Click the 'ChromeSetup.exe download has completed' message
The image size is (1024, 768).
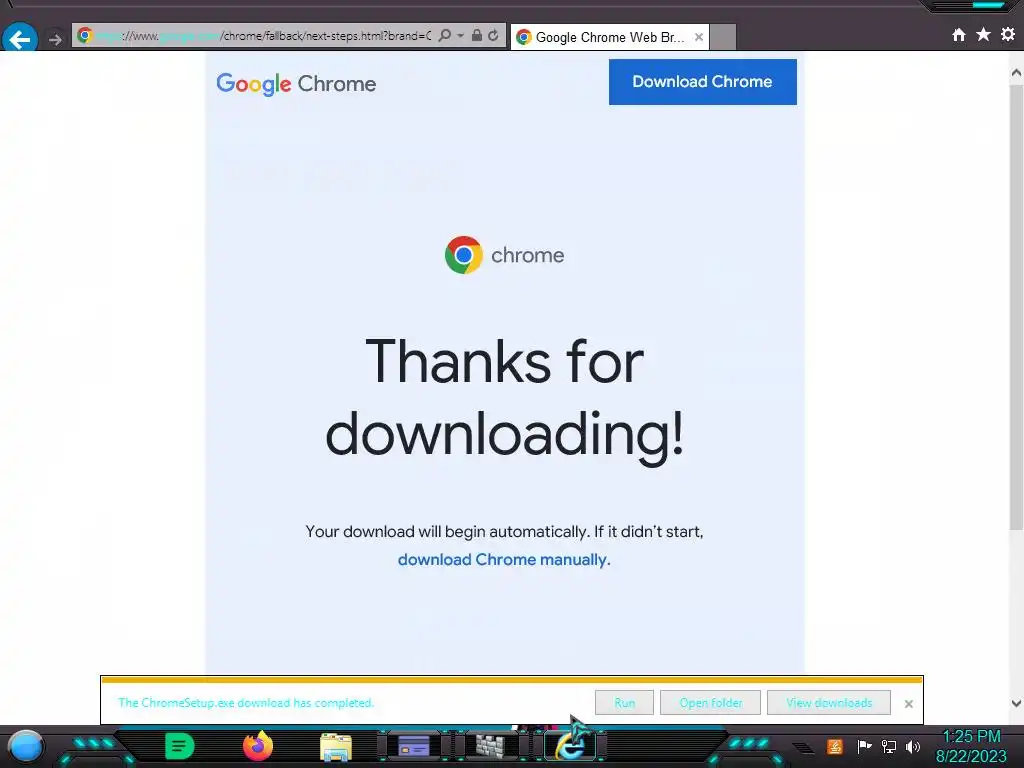246,703
